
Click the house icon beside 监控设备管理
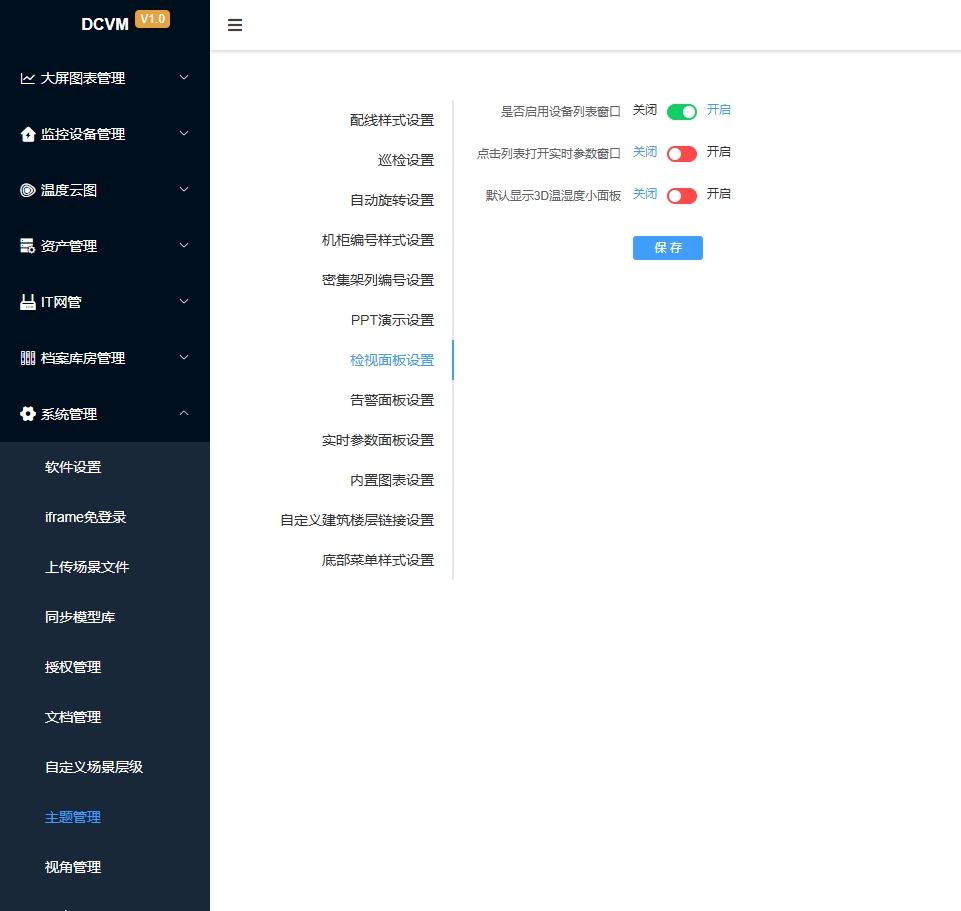28,134
